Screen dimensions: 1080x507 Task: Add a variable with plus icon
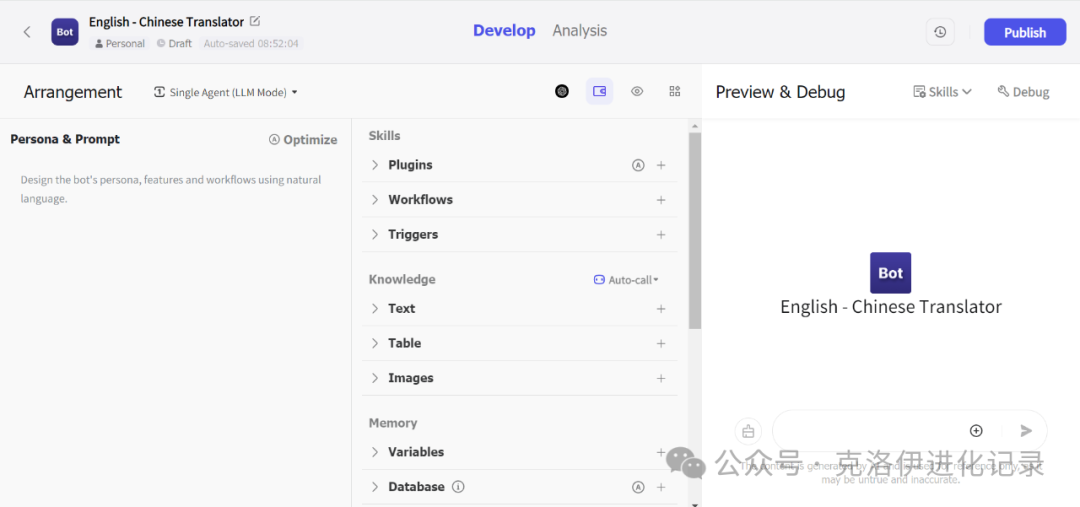click(661, 452)
